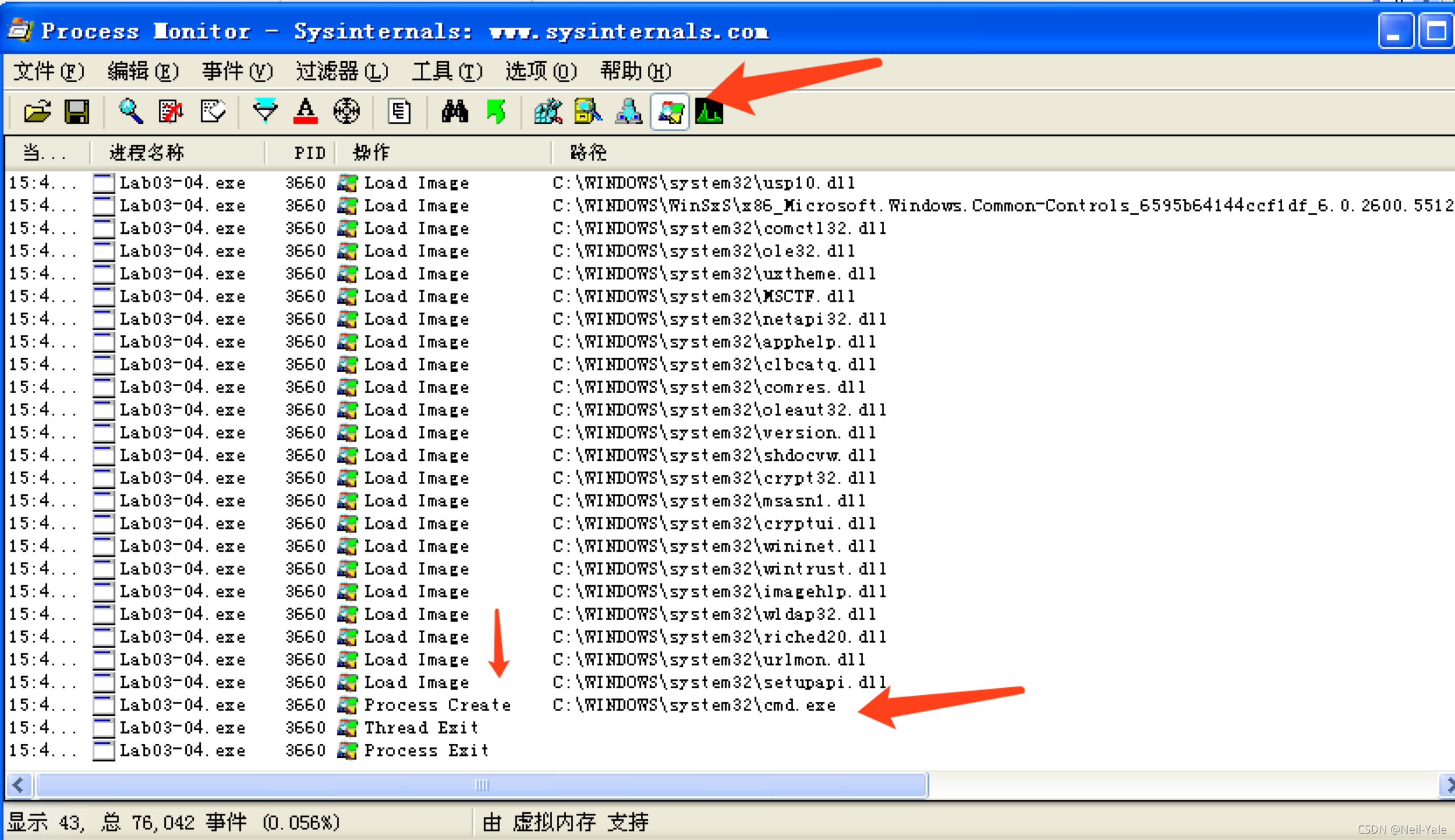Toggle network activity display icon
The image size is (1455, 840).
click(629, 111)
